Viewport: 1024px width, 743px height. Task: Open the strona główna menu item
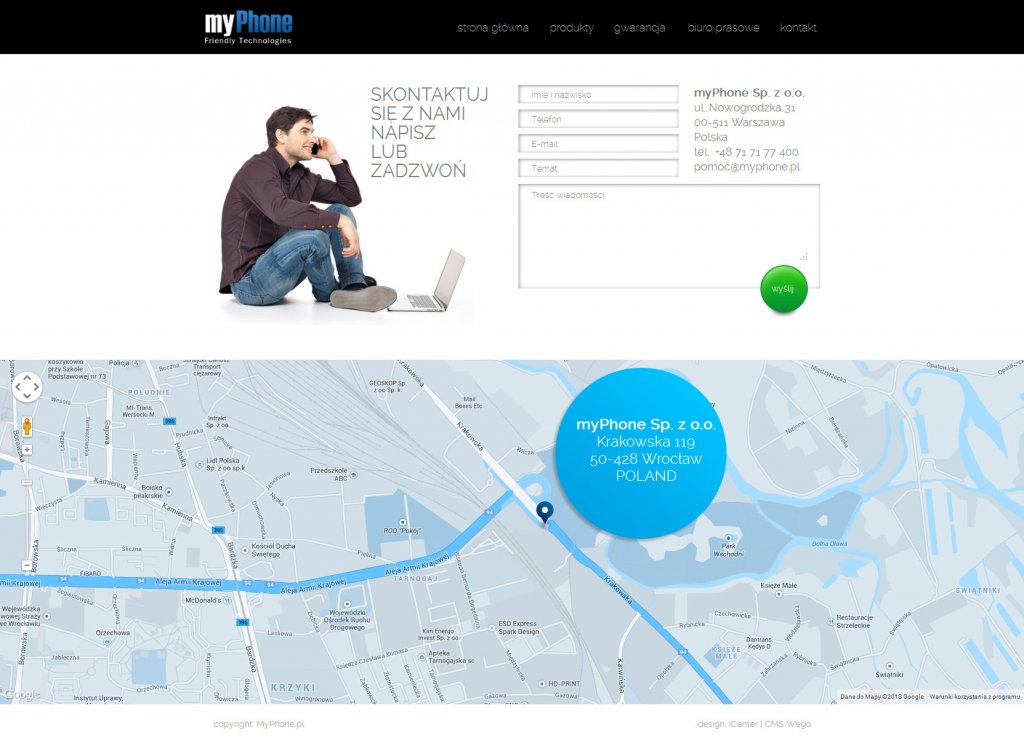coord(493,27)
